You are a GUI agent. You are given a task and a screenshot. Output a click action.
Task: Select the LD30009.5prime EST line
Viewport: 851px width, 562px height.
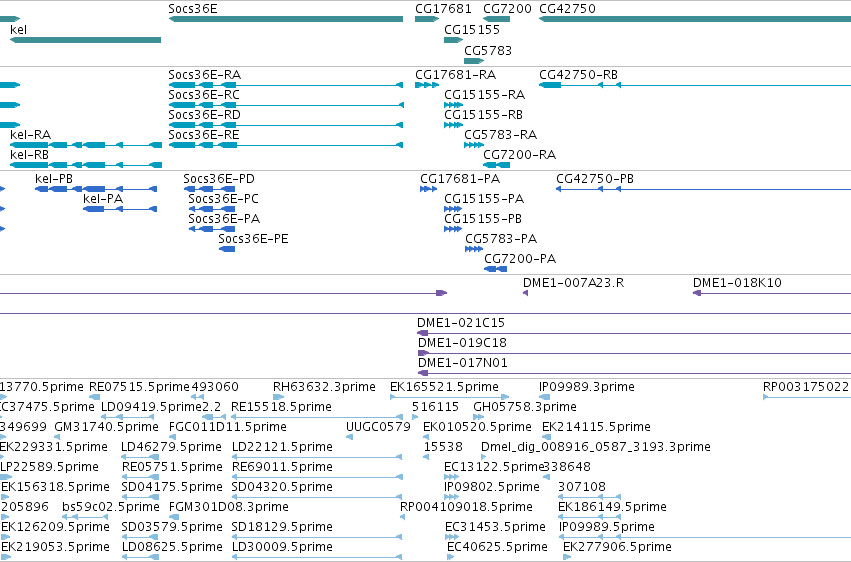pos(317,557)
